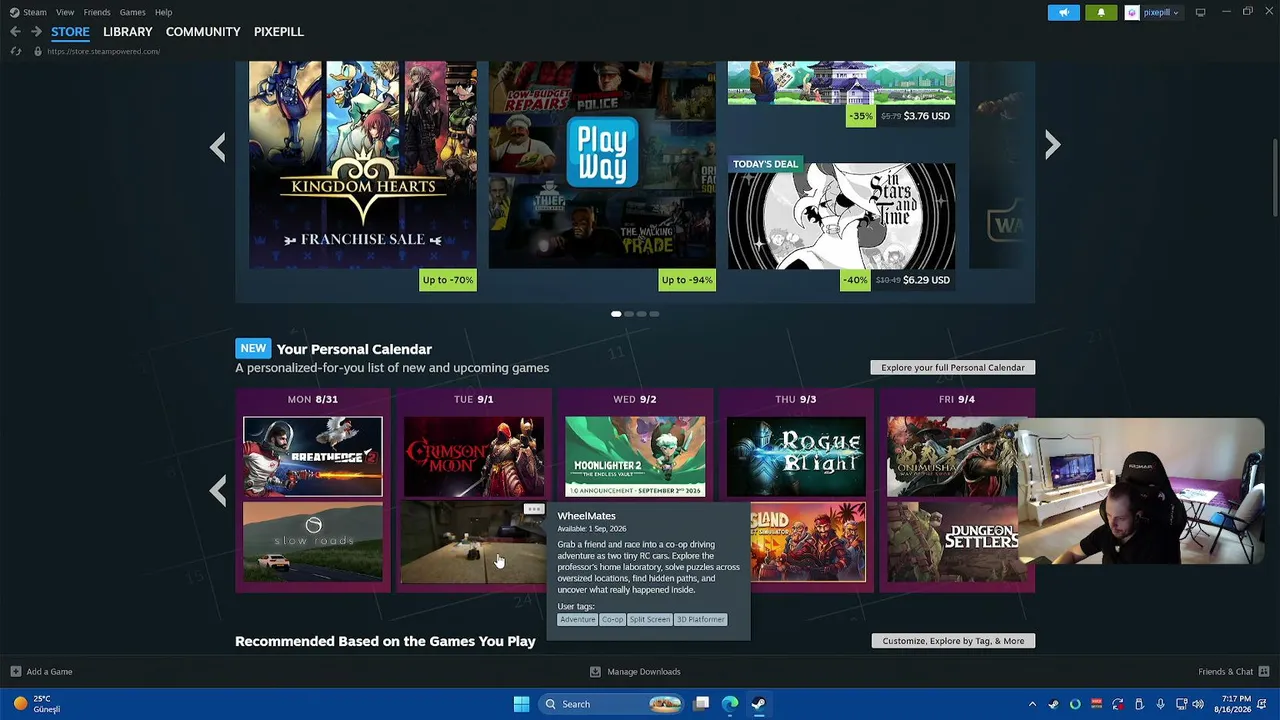Click the Steam logo in the menu bar
The image size is (1280, 720).
[x=14, y=12]
